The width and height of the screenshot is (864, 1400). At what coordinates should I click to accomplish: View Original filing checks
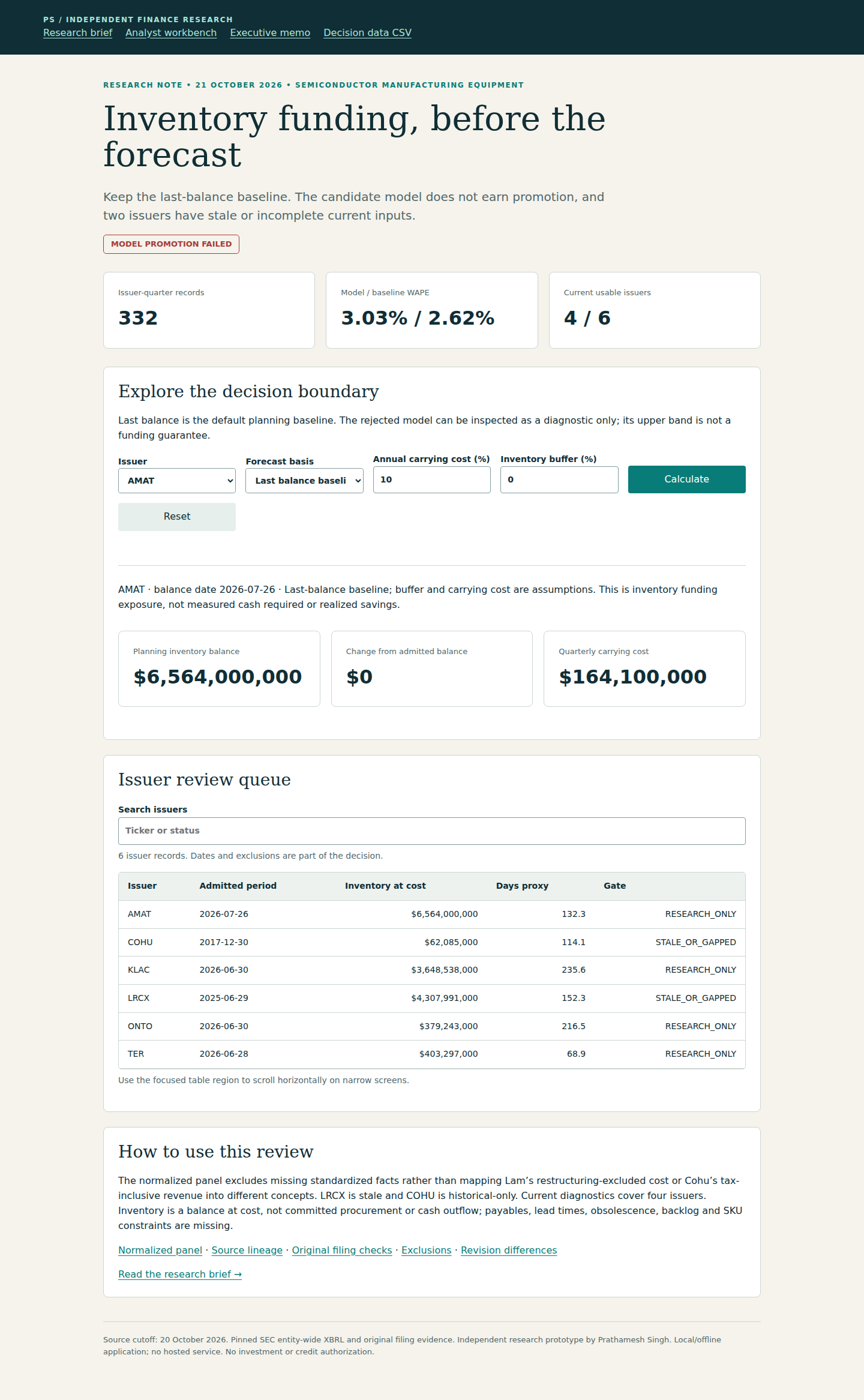coord(342,1251)
